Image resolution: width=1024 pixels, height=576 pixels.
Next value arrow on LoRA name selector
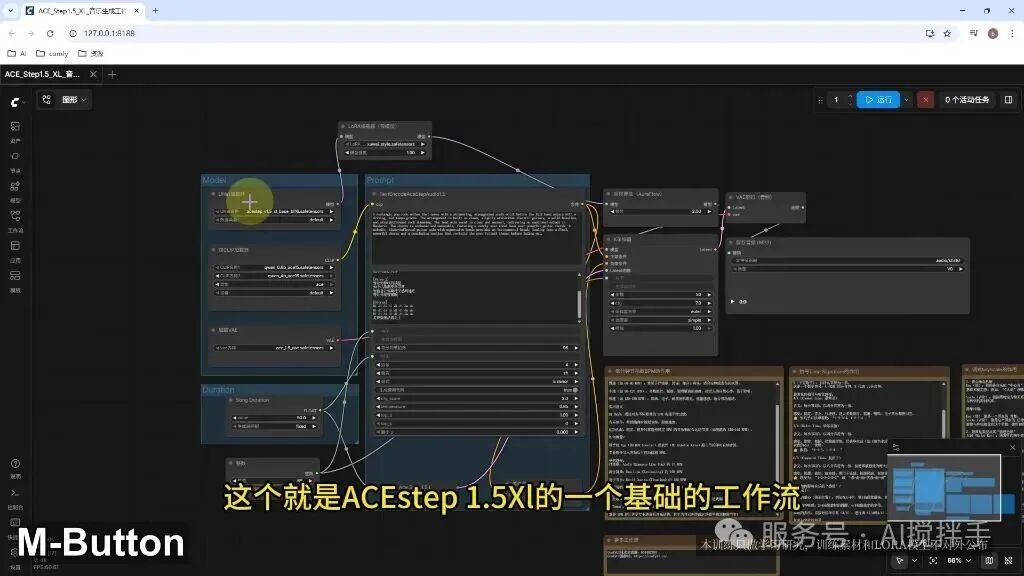(423, 144)
